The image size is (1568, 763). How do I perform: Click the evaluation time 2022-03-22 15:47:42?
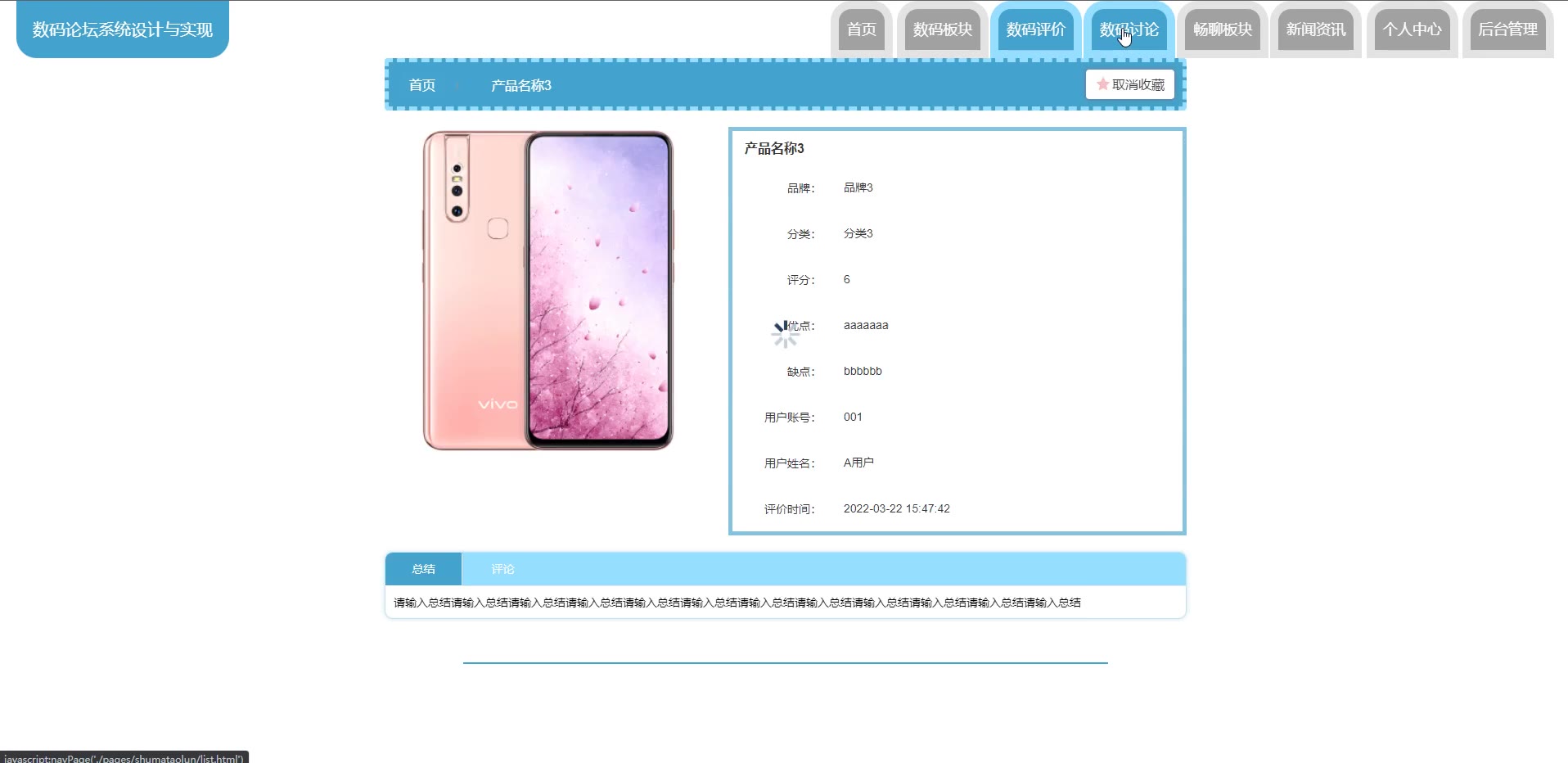click(897, 508)
